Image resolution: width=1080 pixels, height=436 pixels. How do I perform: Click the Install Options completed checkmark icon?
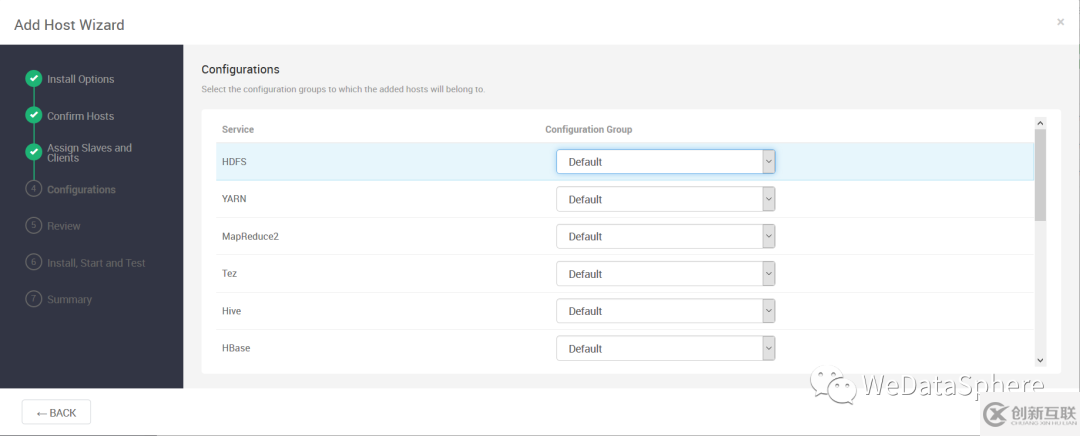(33, 79)
